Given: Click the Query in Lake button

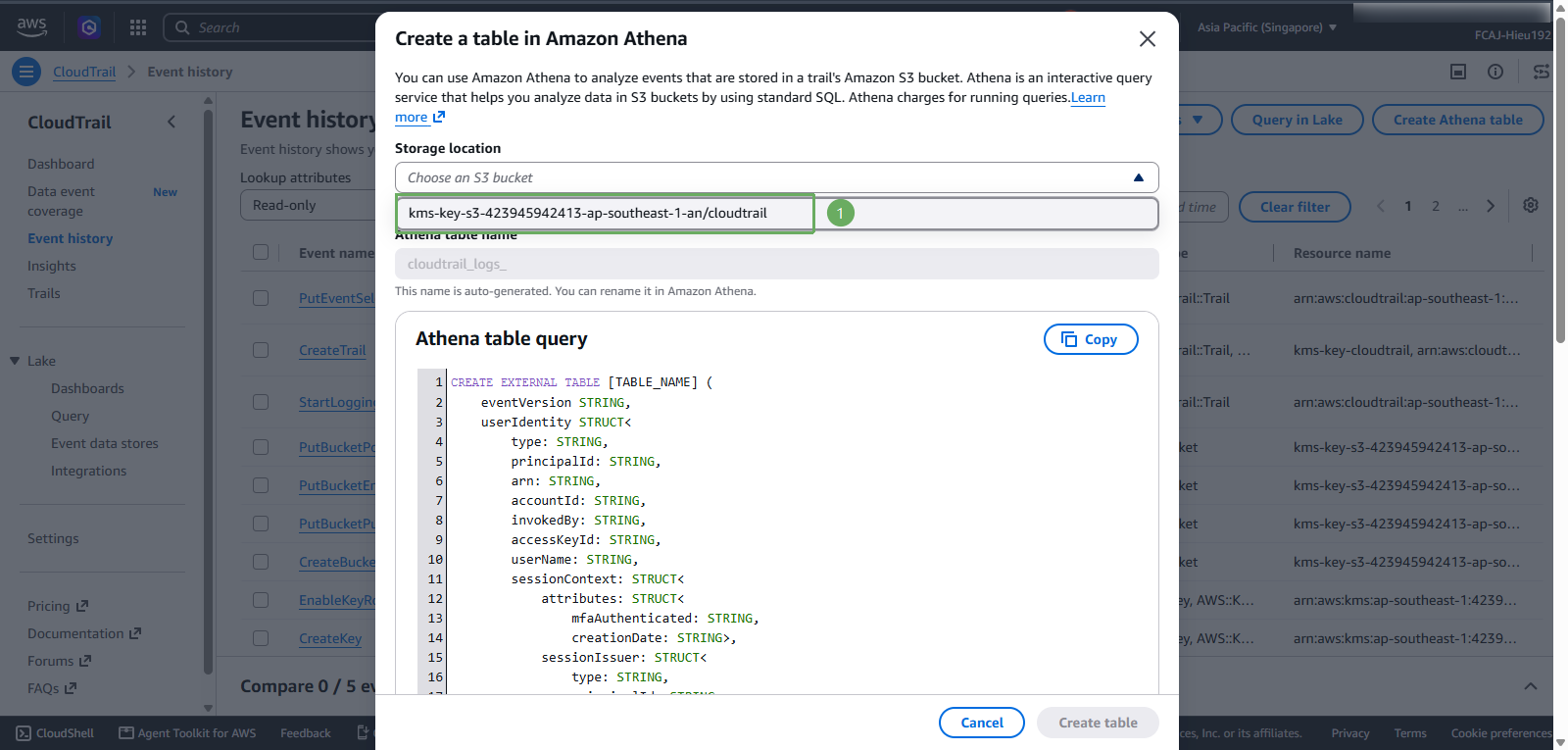Looking at the screenshot, I should click(x=1298, y=120).
